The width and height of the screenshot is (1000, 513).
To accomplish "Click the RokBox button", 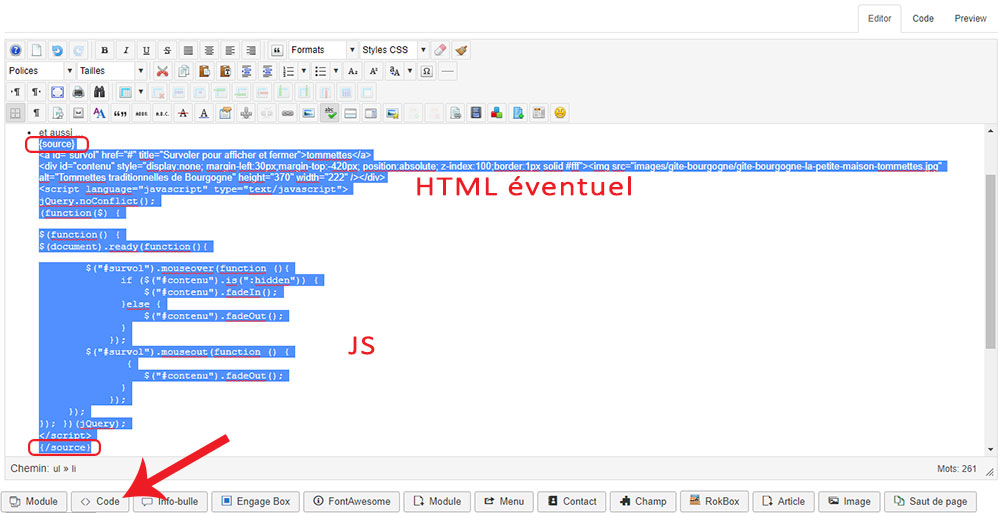I will [x=714, y=502].
